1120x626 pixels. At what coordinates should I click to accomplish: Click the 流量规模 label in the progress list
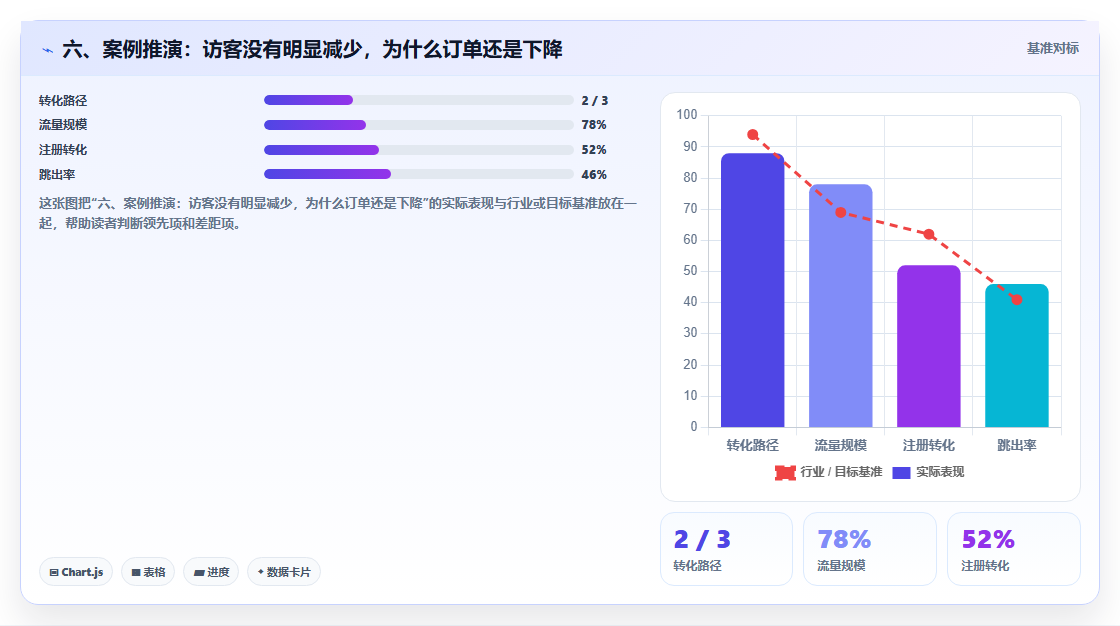coord(63,125)
